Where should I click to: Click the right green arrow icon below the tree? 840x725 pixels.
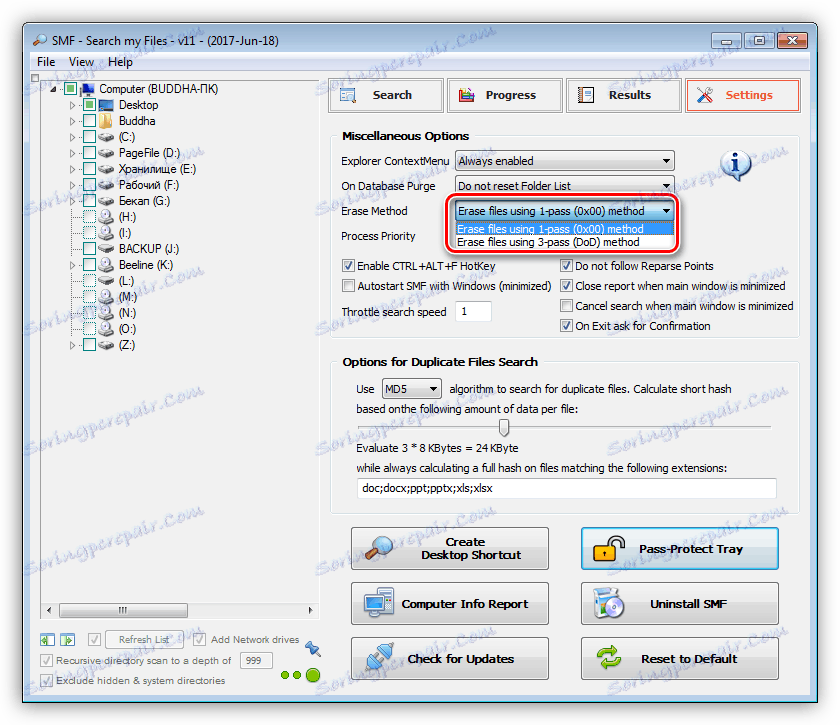pyautogui.click(x=67, y=639)
